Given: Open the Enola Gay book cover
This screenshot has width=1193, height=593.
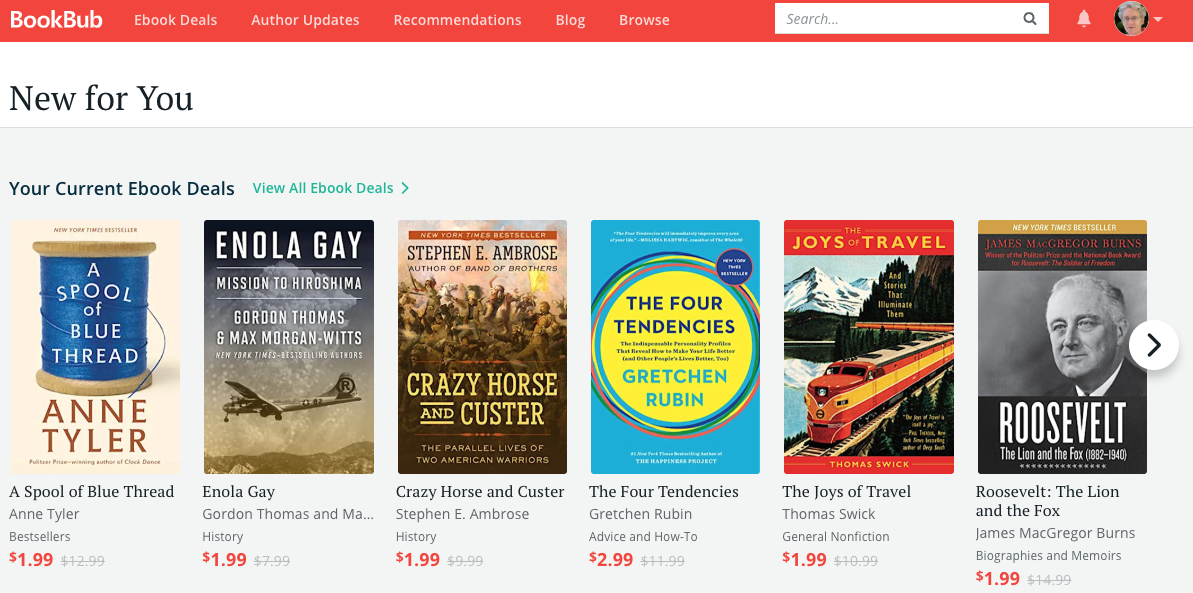Looking at the screenshot, I should click(288, 347).
